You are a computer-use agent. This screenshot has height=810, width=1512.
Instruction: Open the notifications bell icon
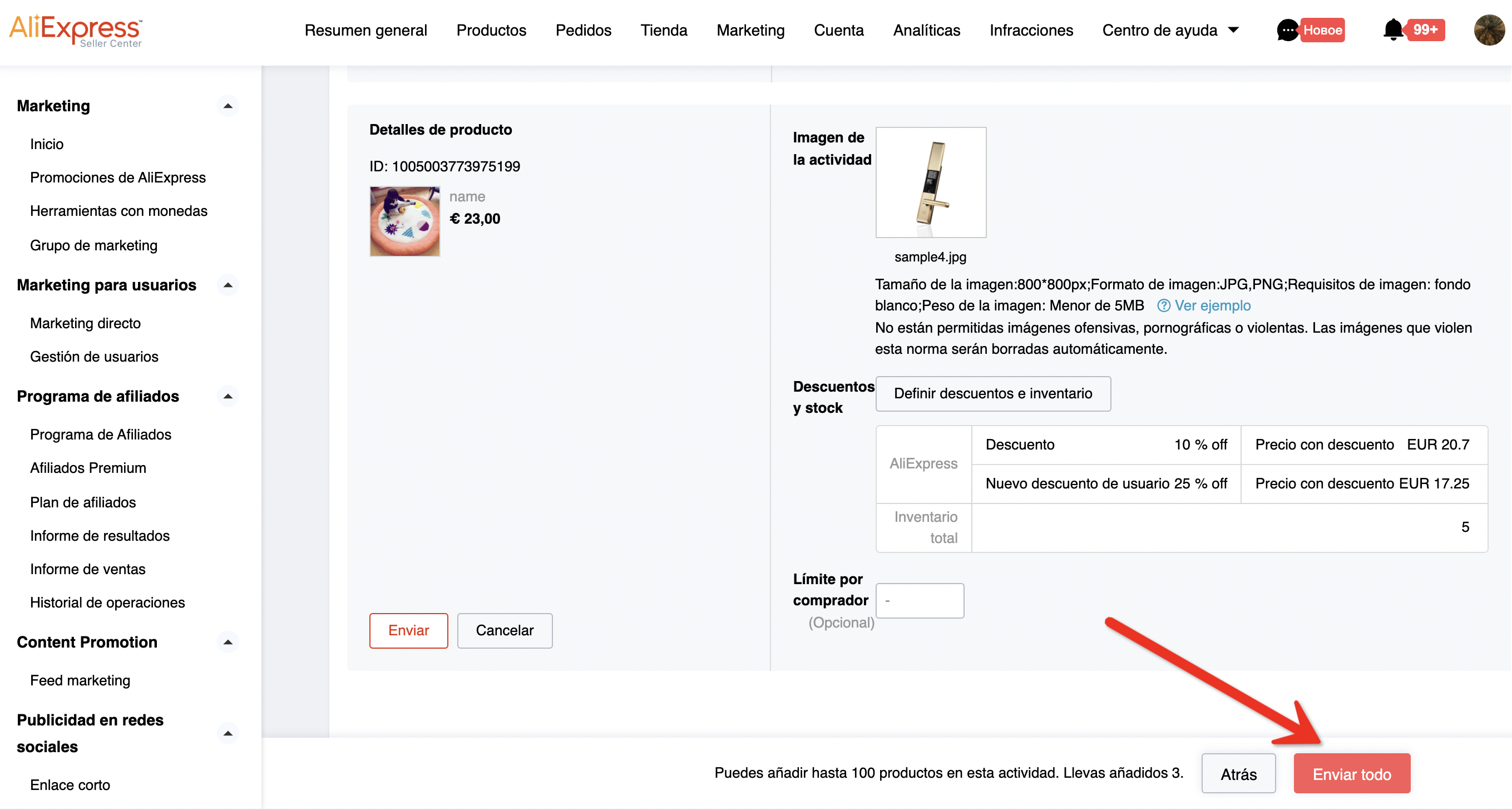pos(1393,29)
